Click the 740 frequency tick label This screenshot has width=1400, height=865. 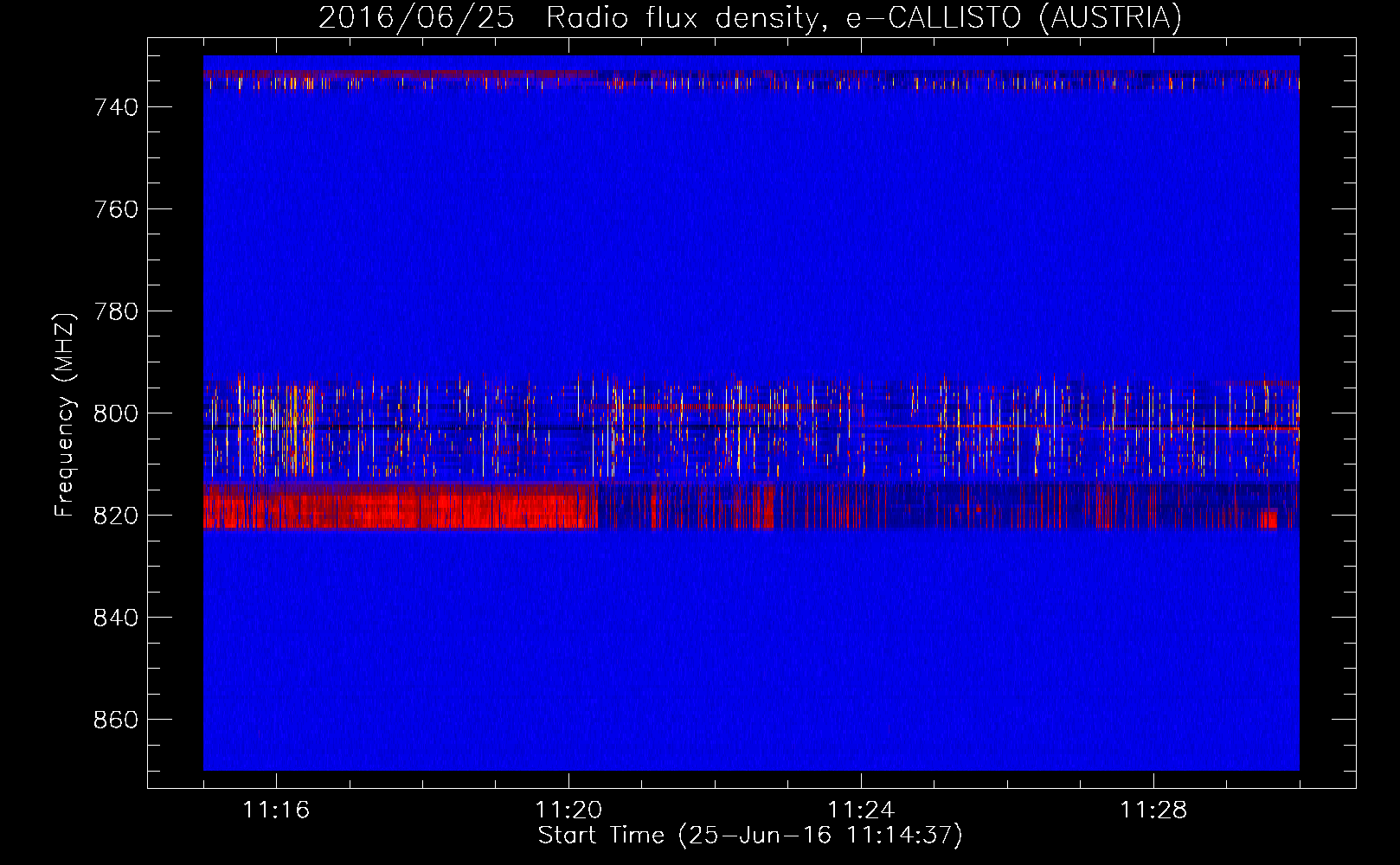coord(116,107)
